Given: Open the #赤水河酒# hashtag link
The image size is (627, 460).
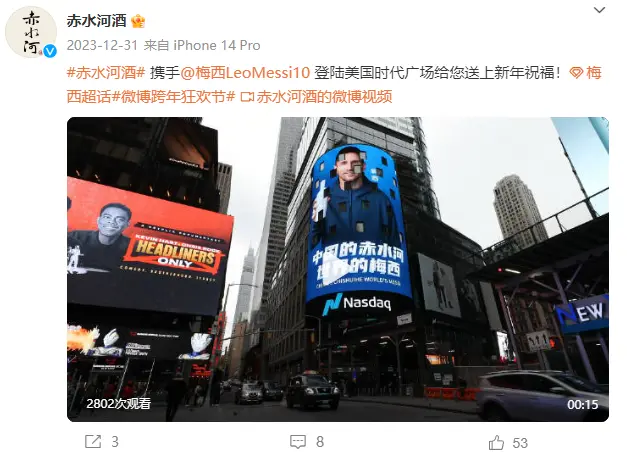Looking at the screenshot, I should coord(106,73).
